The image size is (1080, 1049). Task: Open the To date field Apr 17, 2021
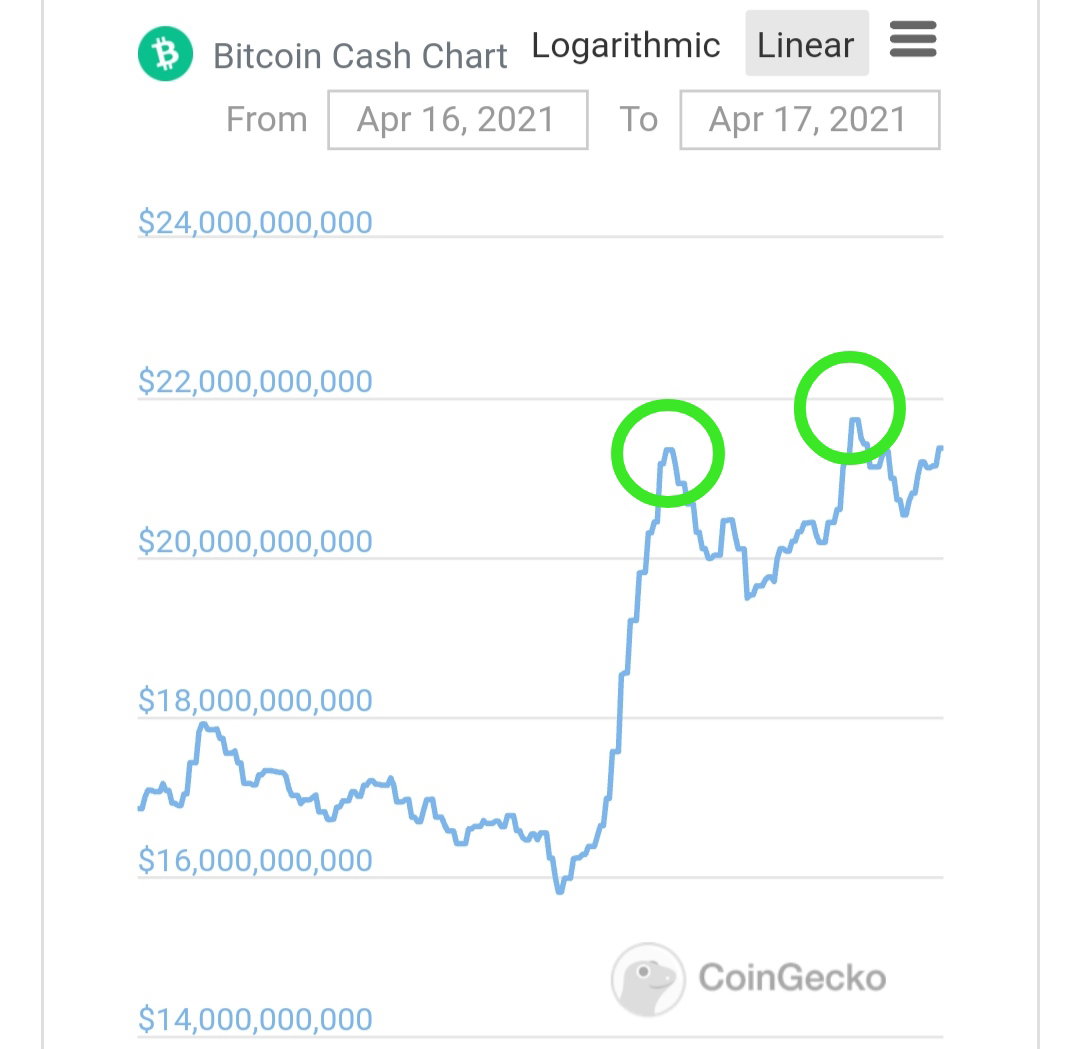pyautogui.click(x=809, y=119)
